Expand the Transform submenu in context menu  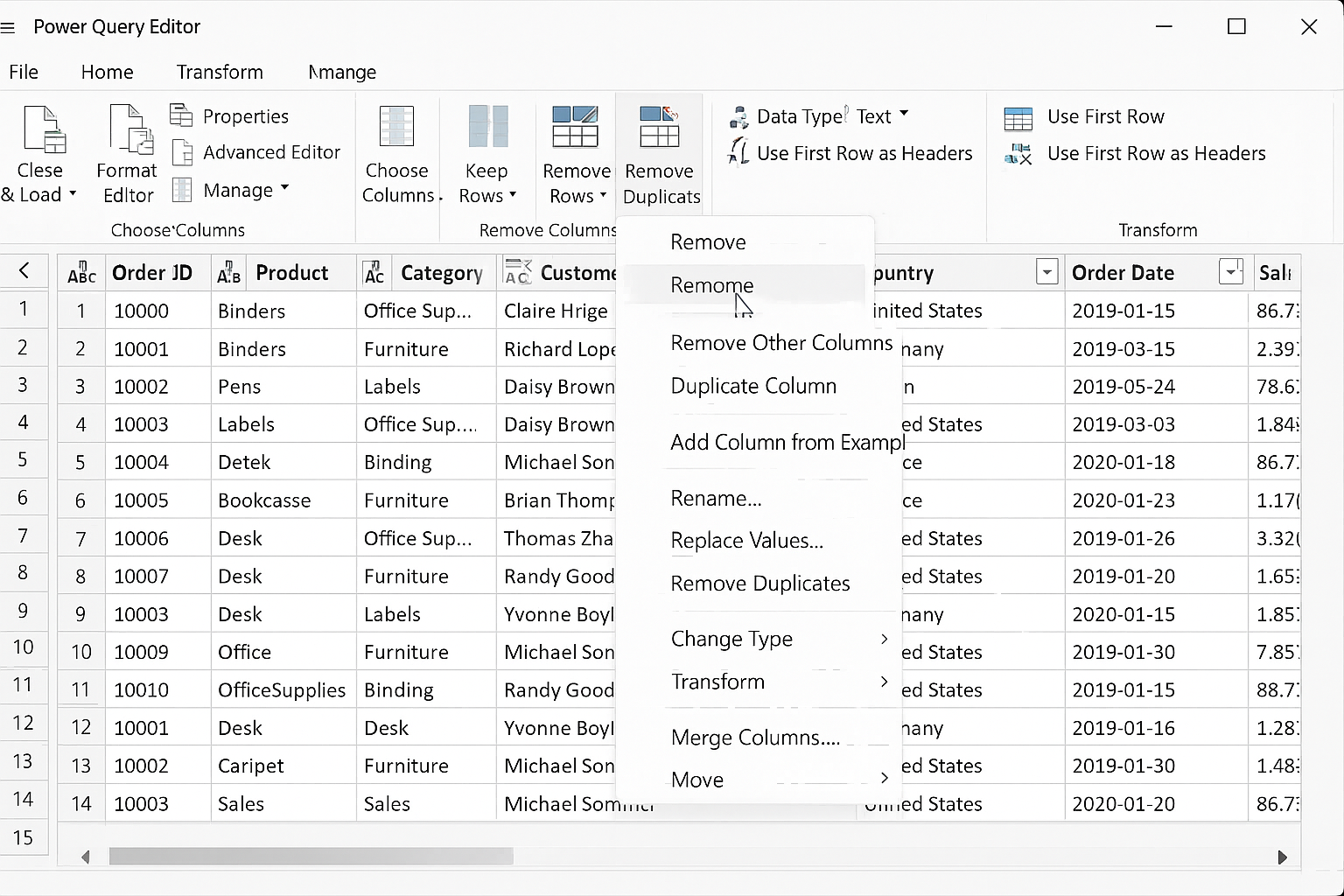884,682
